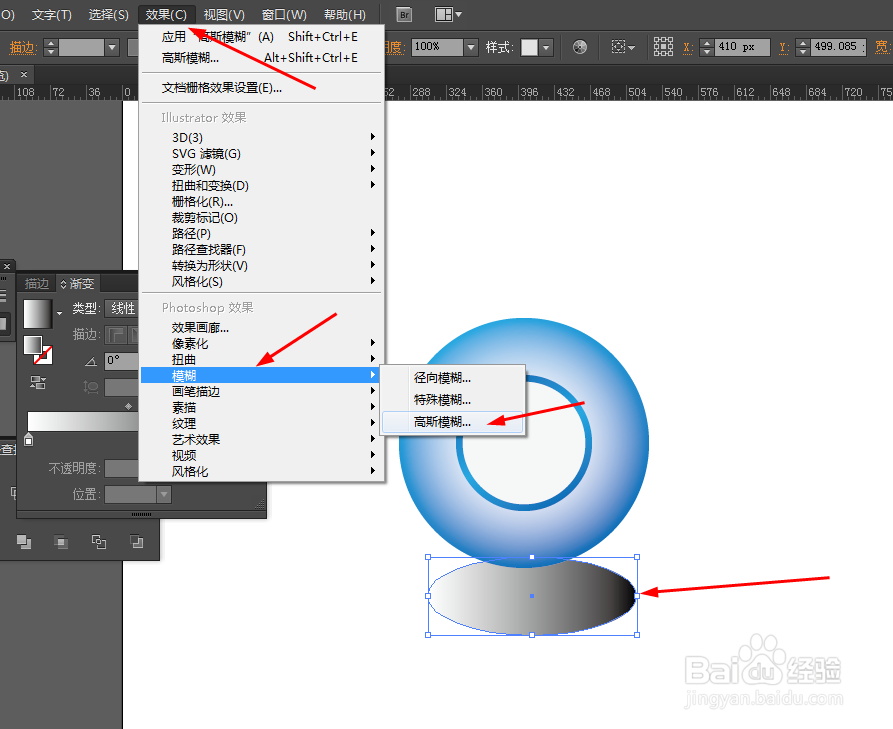Select the highlighted 模糊 menu item
The height and width of the screenshot is (729, 893).
click(x=262, y=375)
